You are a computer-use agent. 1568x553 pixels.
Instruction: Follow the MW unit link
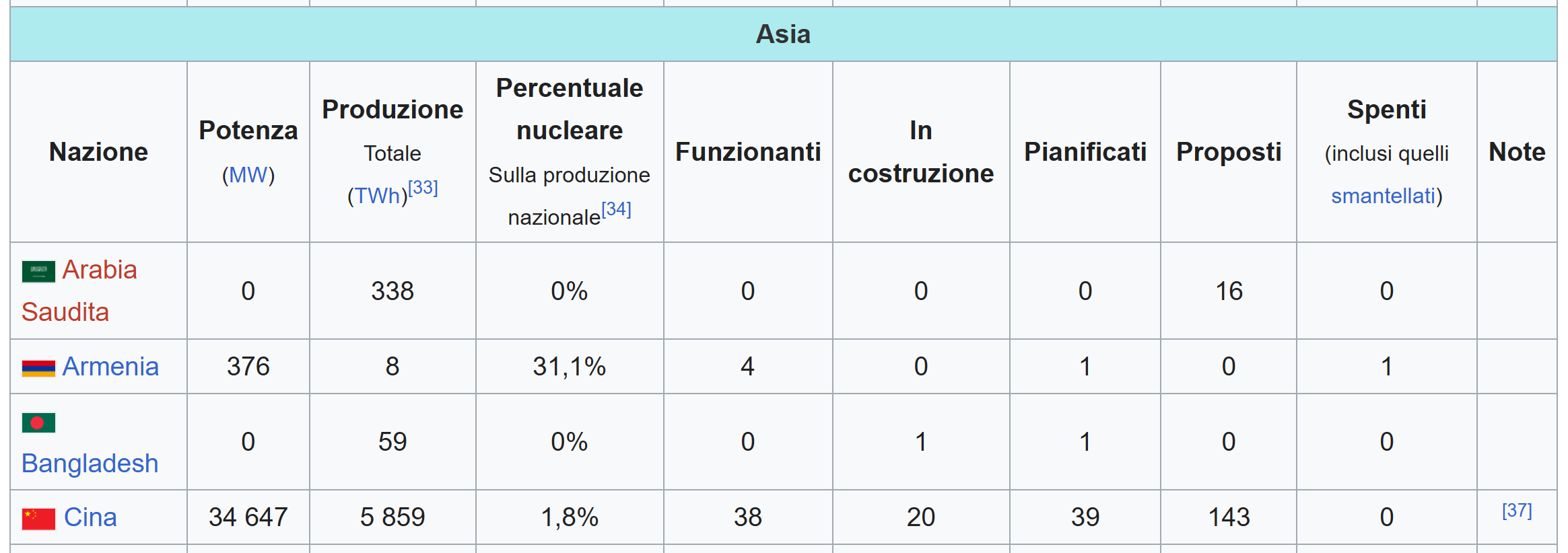coord(248,175)
